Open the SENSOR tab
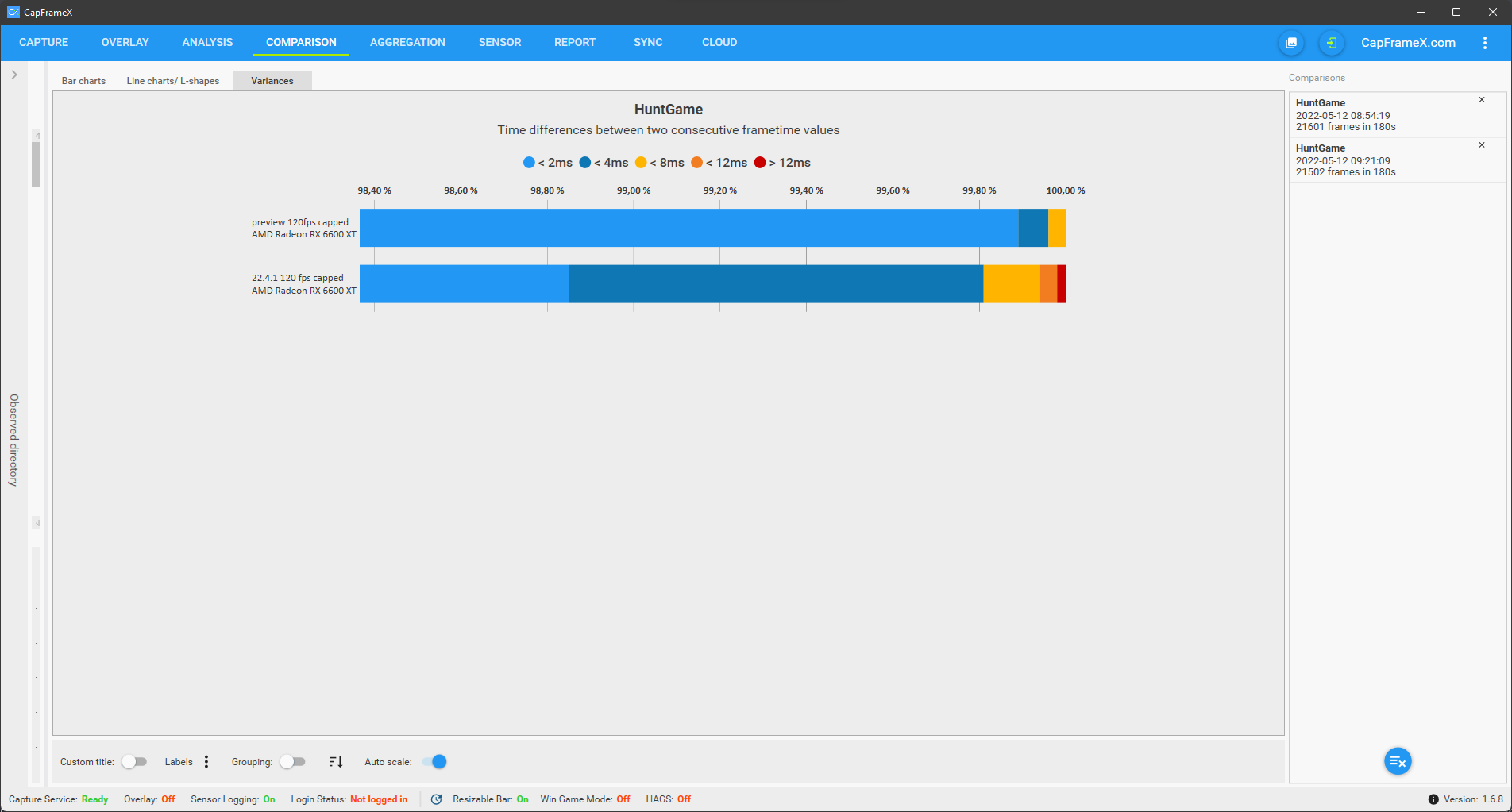Image resolution: width=1512 pixels, height=812 pixels. [x=499, y=42]
